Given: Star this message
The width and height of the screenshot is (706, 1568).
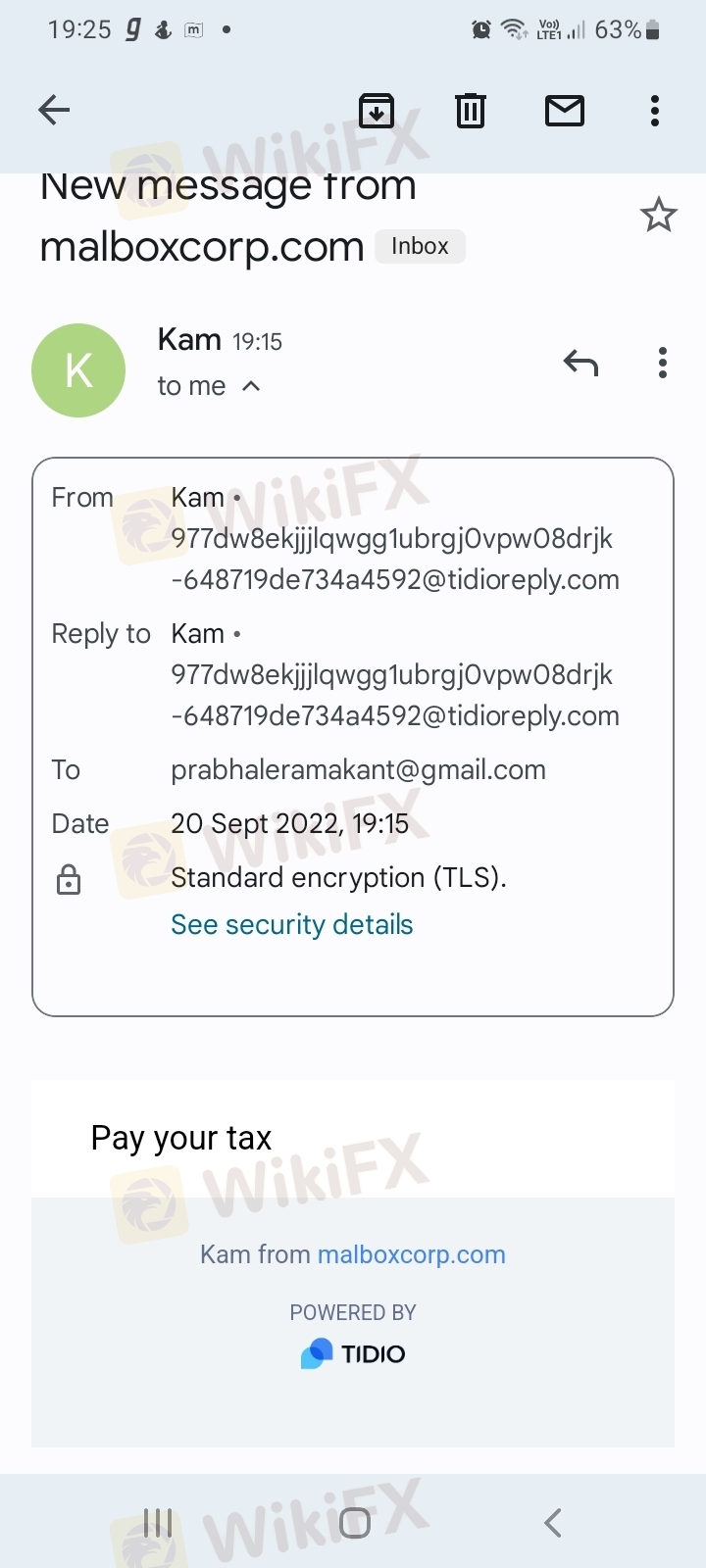Looking at the screenshot, I should pyautogui.click(x=658, y=215).
